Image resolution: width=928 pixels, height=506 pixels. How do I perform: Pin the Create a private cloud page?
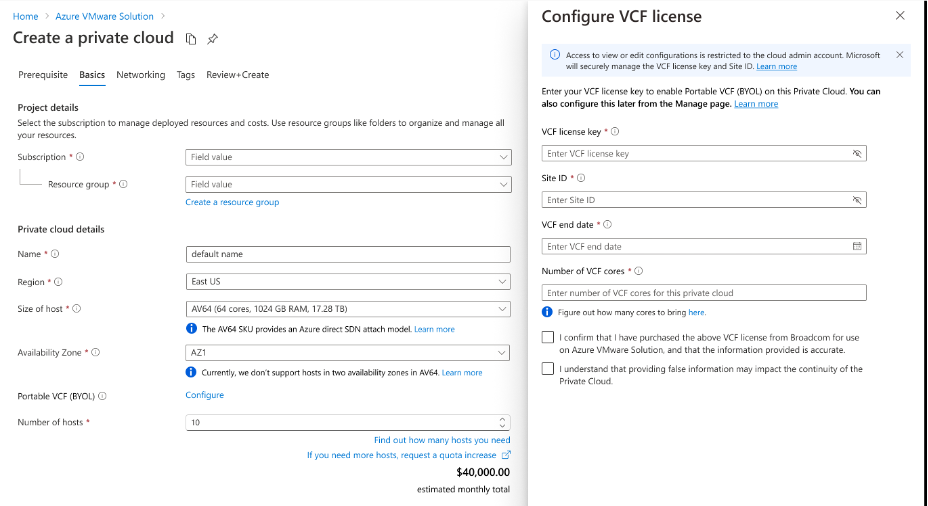[212, 39]
